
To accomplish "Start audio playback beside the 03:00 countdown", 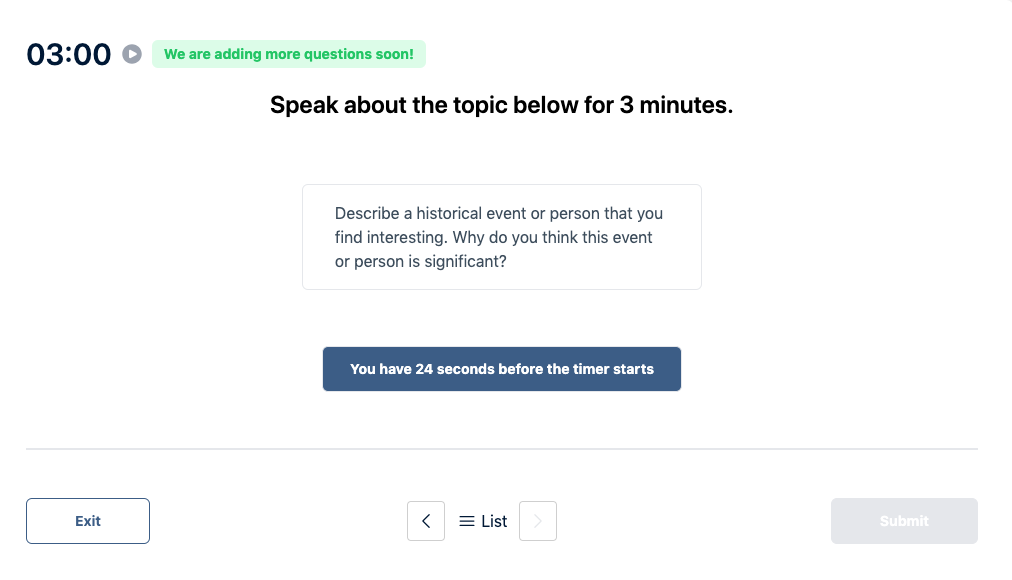I will (131, 54).
